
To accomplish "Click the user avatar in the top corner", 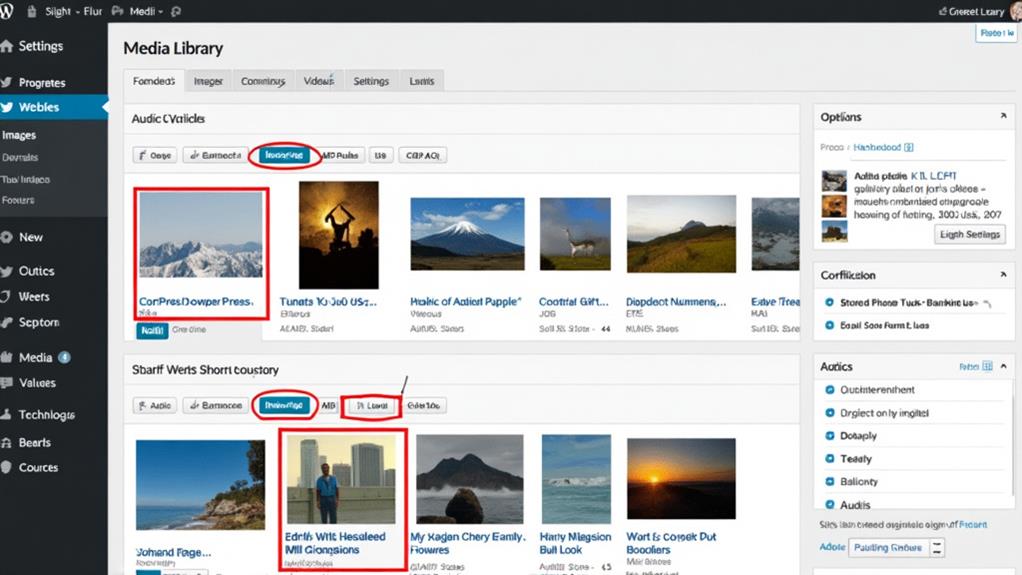I will pyautogui.click(x=1015, y=11).
